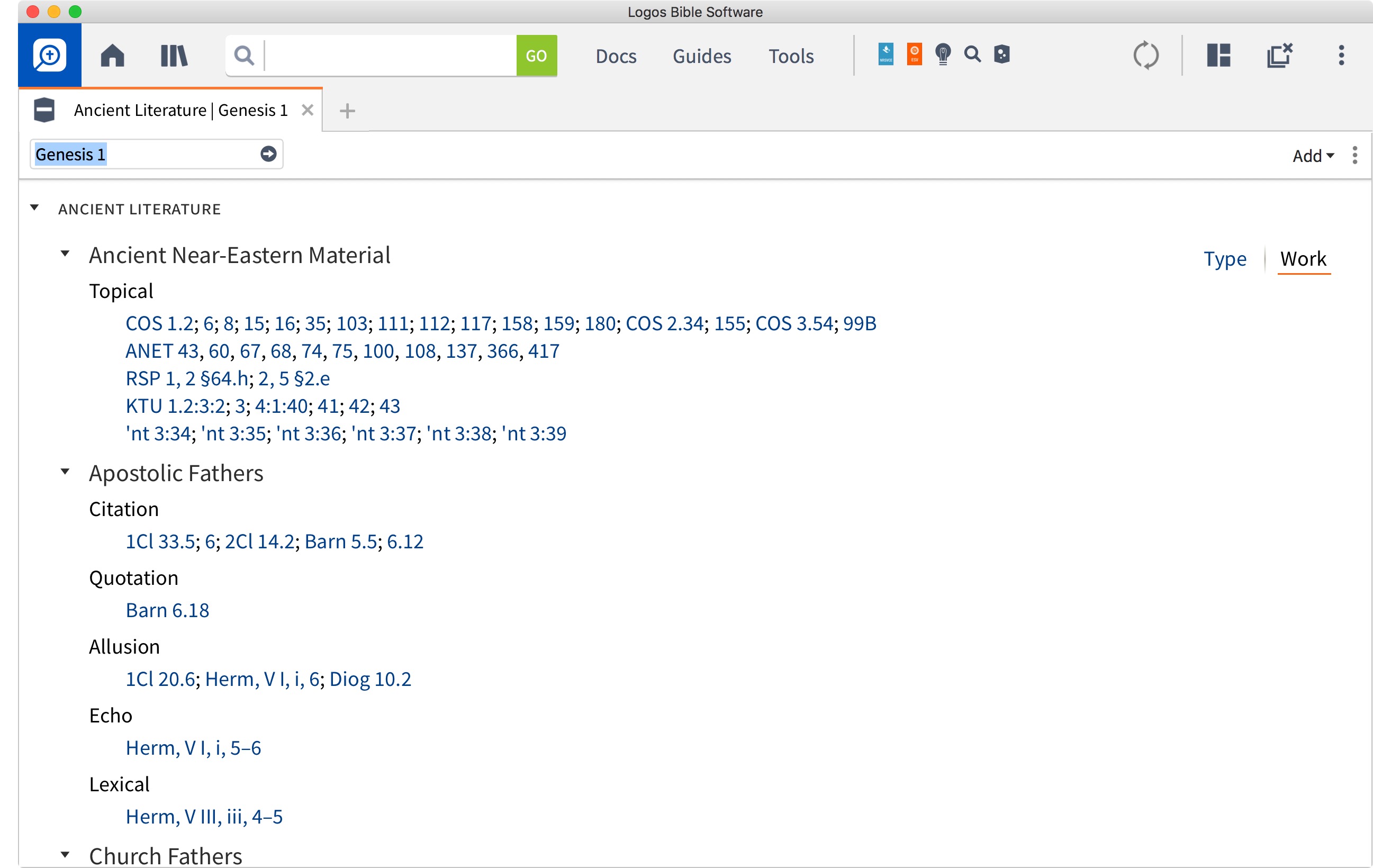
Task: Open the Add dropdown
Action: pyautogui.click(x=1313, y=156)
